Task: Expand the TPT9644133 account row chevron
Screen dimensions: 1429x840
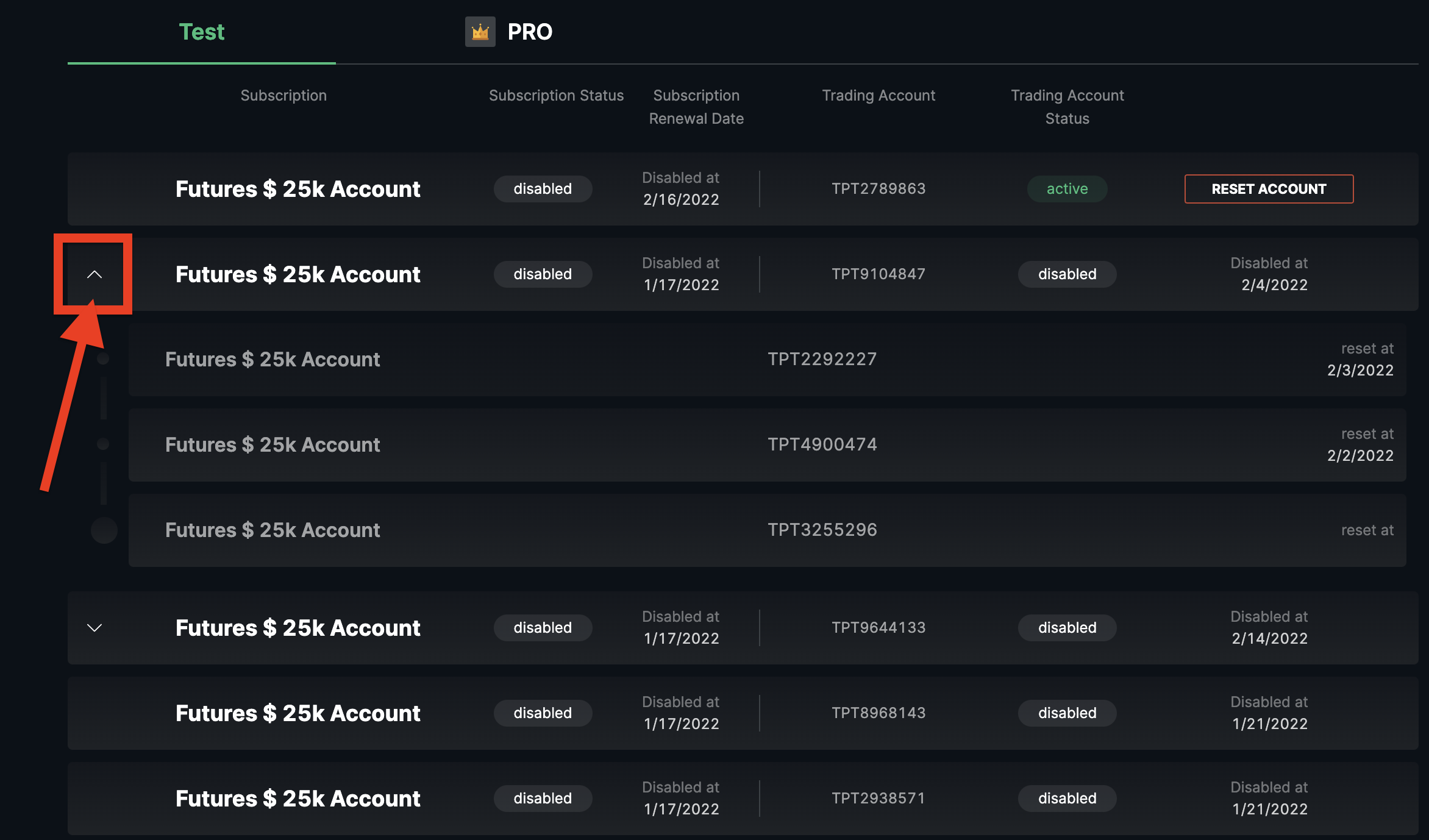Action: 94,628
